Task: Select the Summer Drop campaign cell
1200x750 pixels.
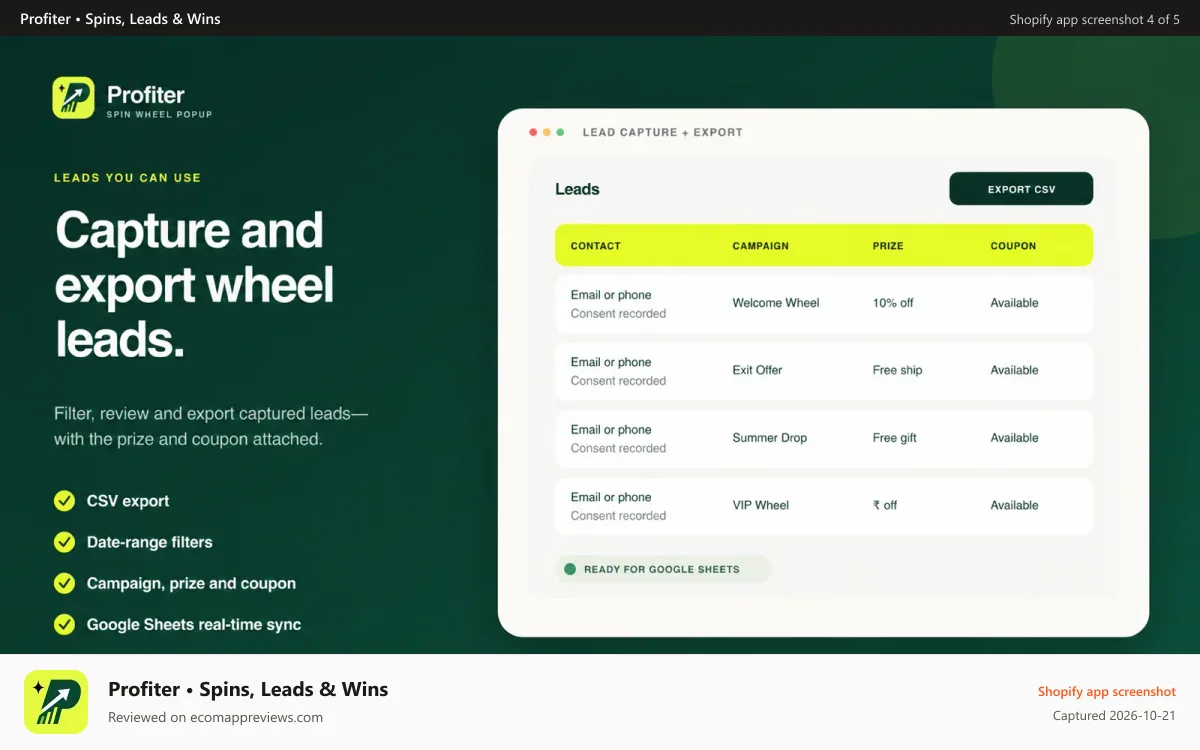Action: [770, 438]
